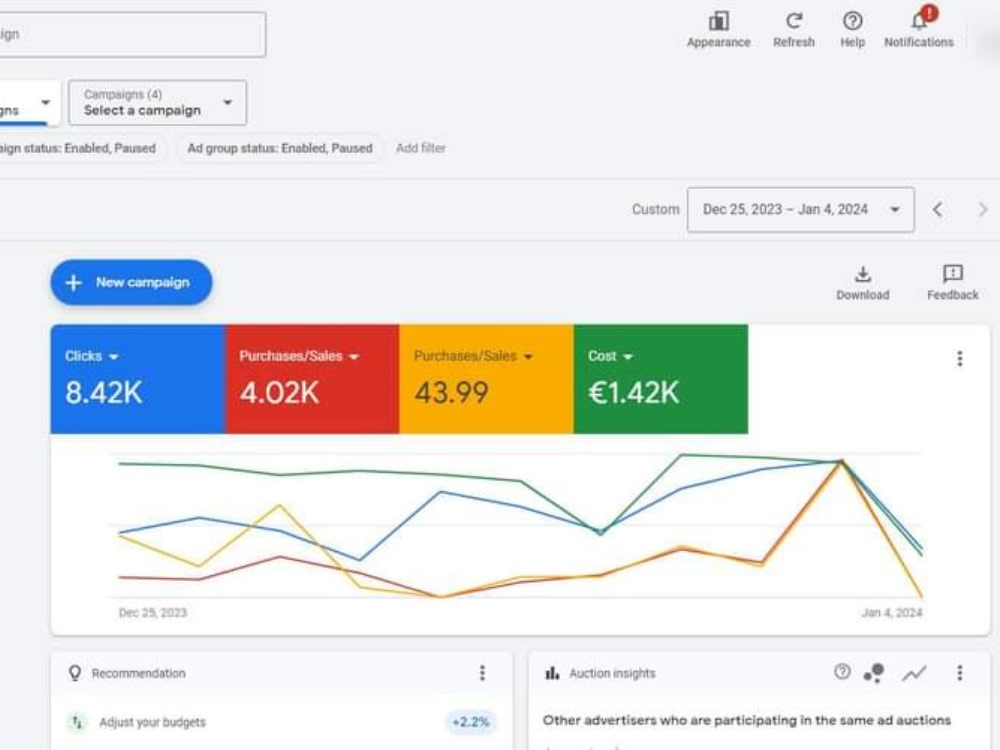The height and width of the screenshot is (750, 1000).
Task: Click the Adjust your budgets recommendation
Action: [x=152, y=722]
